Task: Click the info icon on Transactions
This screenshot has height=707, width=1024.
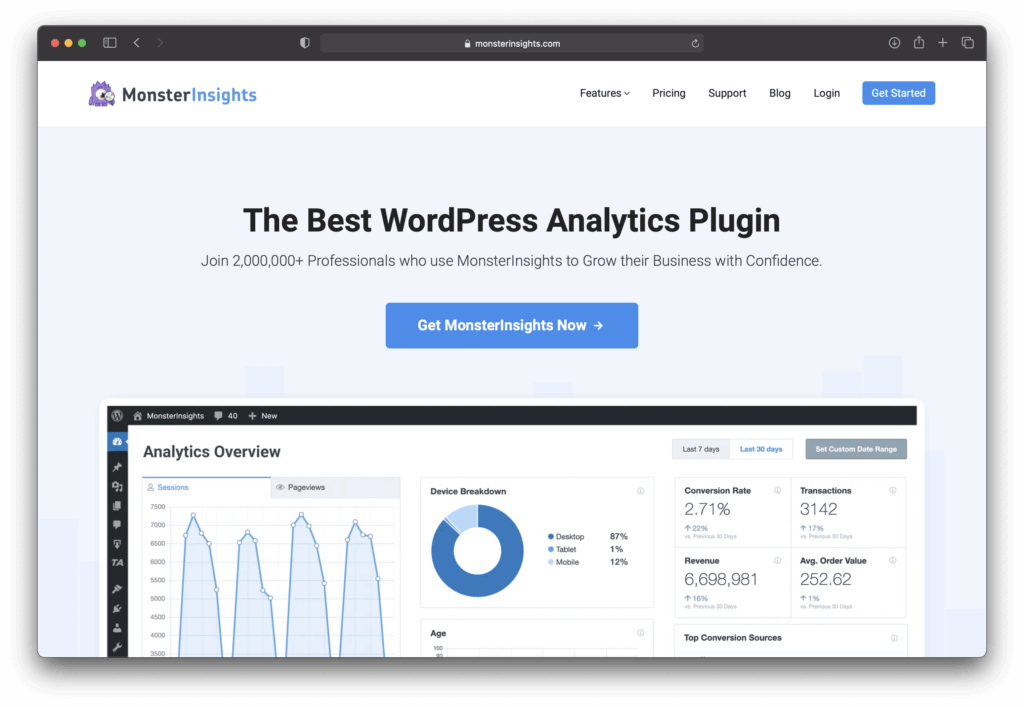Action: (x=893, y=490)
